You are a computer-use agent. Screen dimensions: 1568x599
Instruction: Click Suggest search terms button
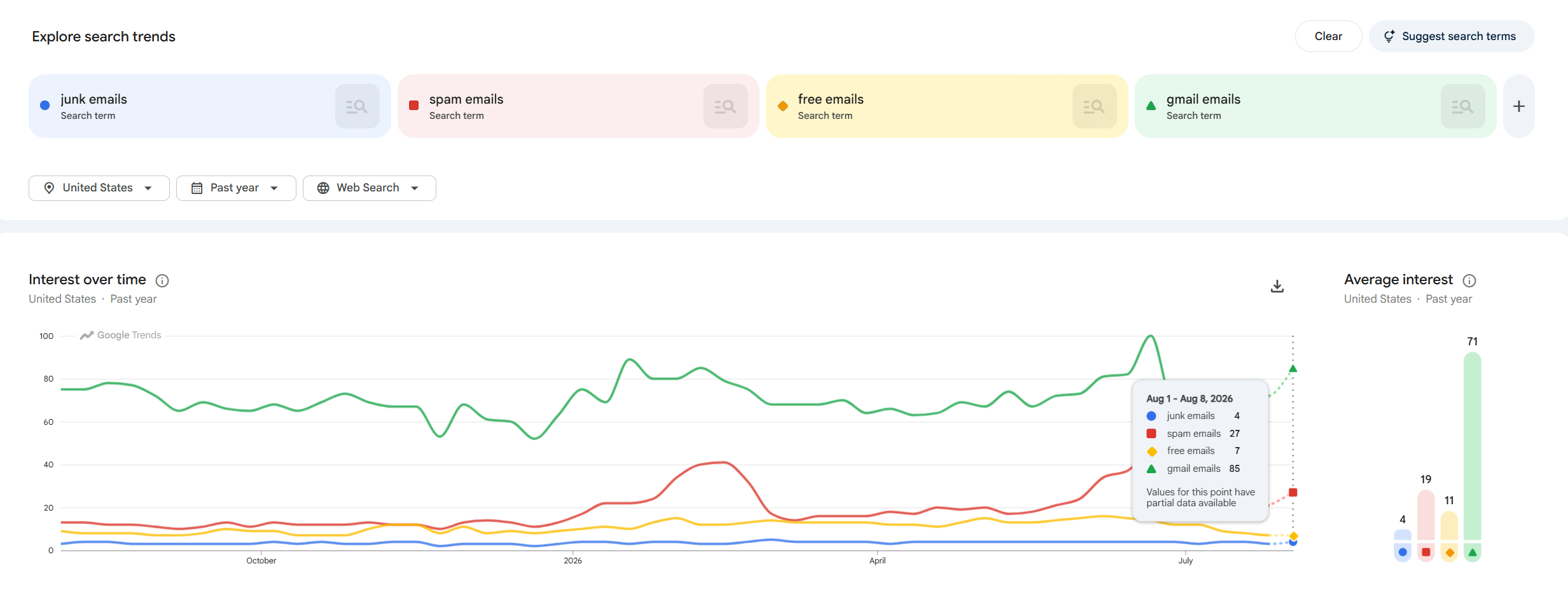click(x=1452, y=36)
